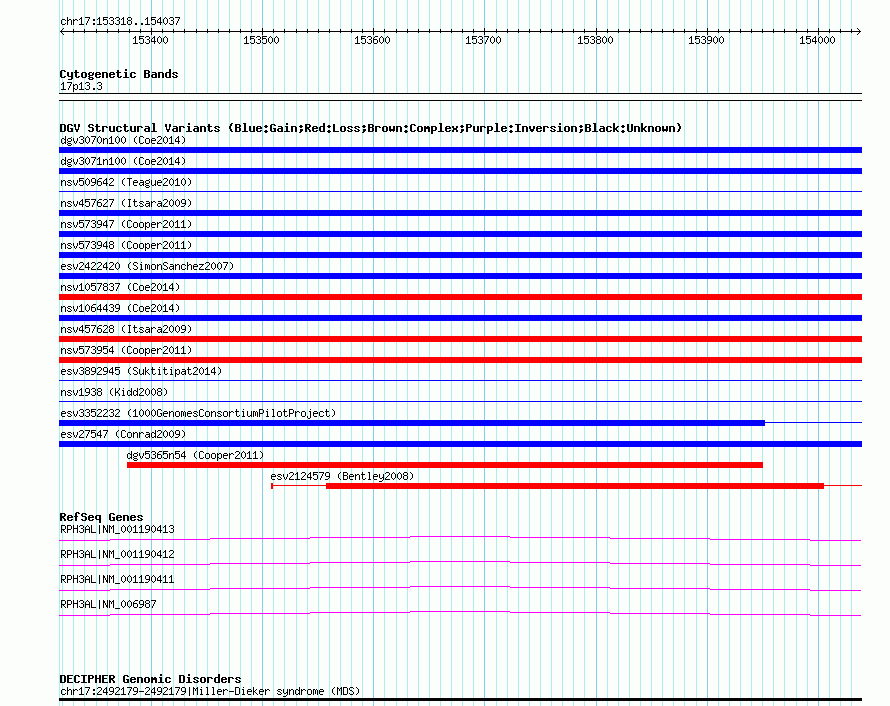Viewport: 890px width, 706px height.
Task: Click ruler position 154000
Action: click(817, 40)
